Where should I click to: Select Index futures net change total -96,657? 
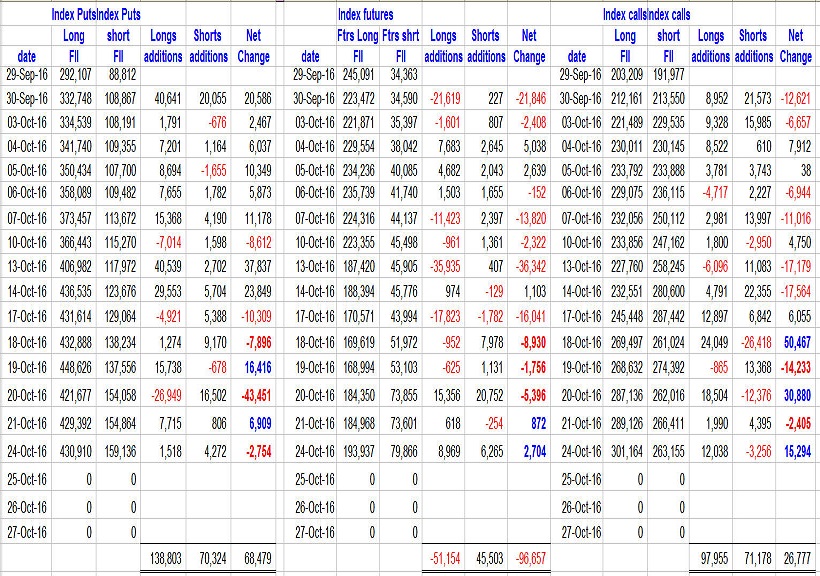[x=527, y=559]
